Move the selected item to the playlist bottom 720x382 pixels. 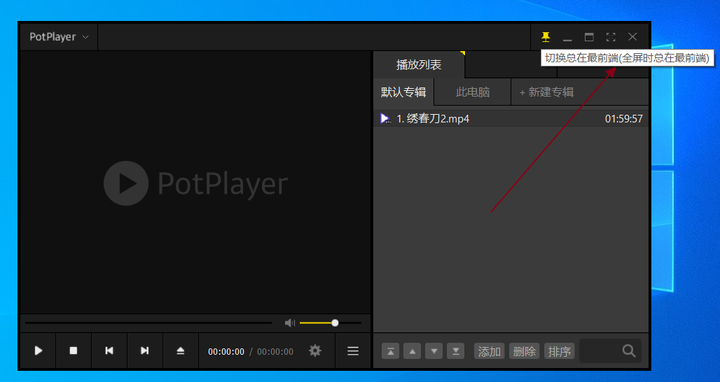coord(456,351)
